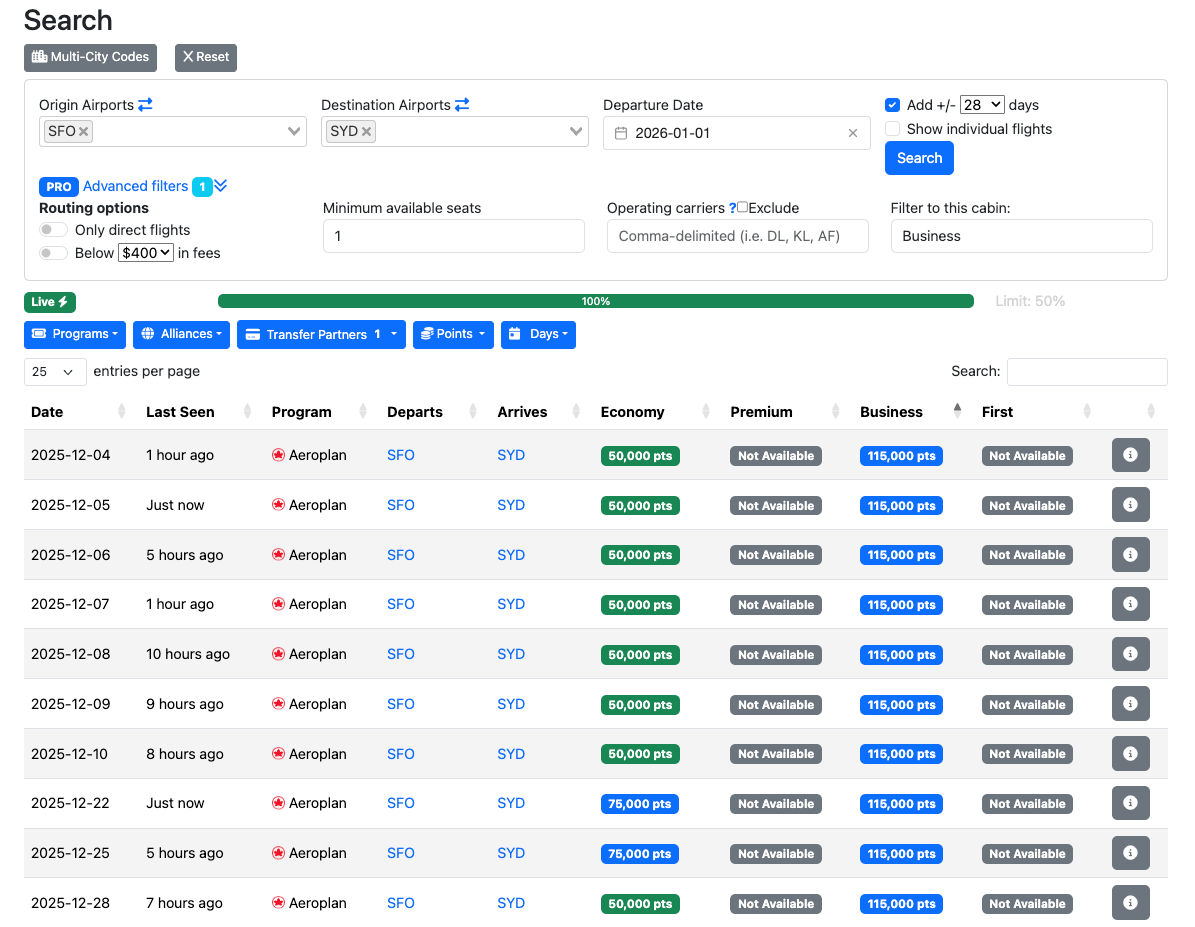Viewport: 1195px width, 927px height.
Task: Open the Transfer Partners filter dropdown
Action: 321,335
